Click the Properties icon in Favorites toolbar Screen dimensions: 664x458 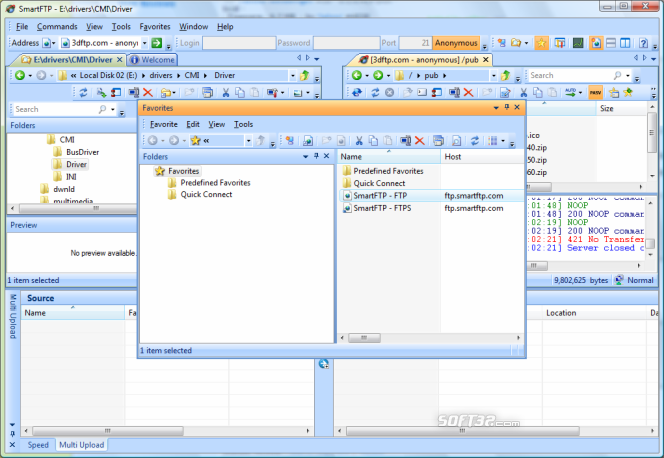[x=439, y=141]
